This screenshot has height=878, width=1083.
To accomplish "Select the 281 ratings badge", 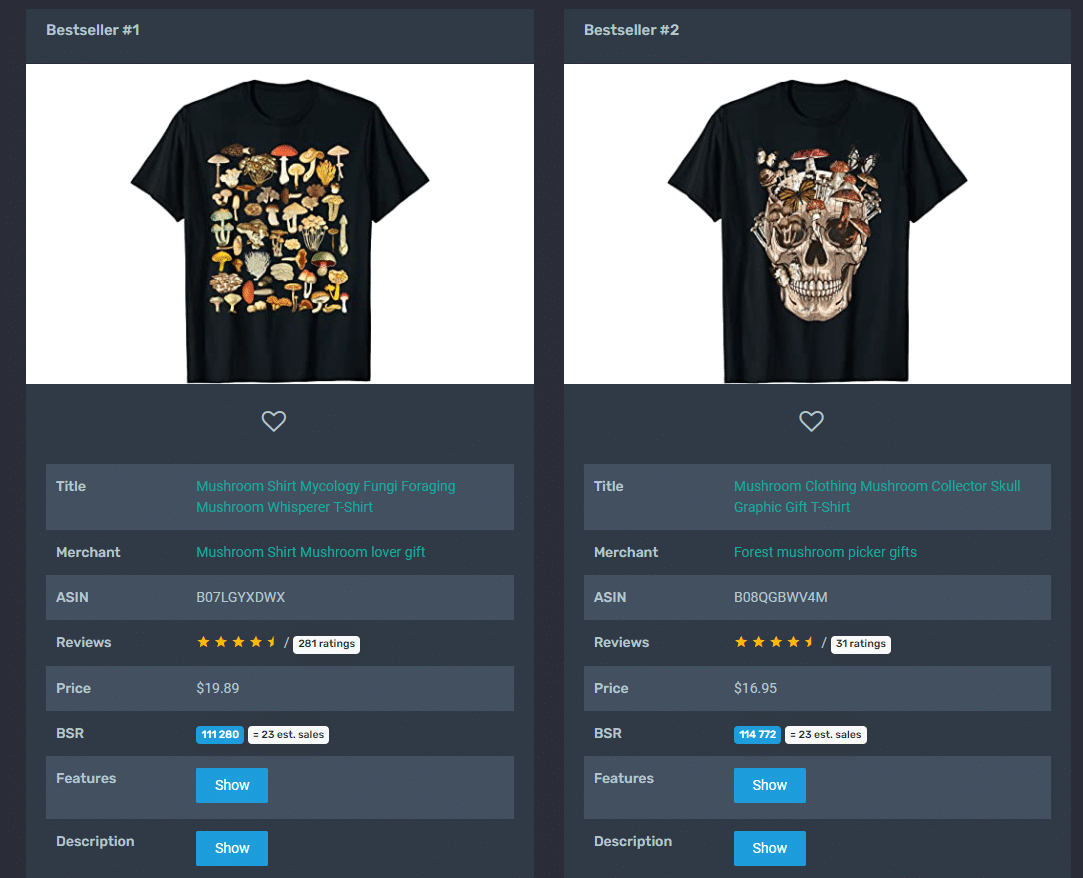I will coord(326,644).
